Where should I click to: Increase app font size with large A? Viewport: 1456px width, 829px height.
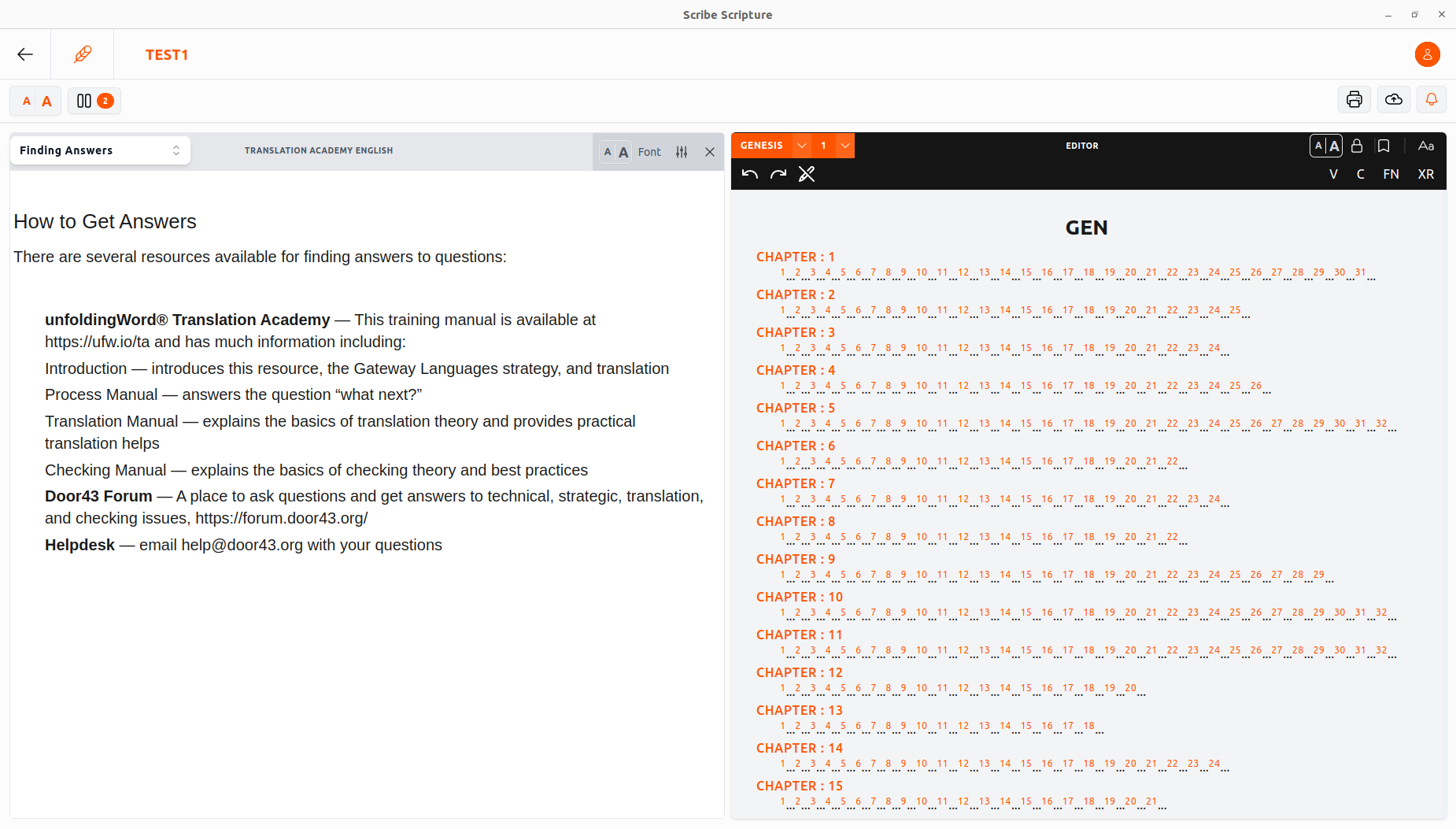coord(46,101)
